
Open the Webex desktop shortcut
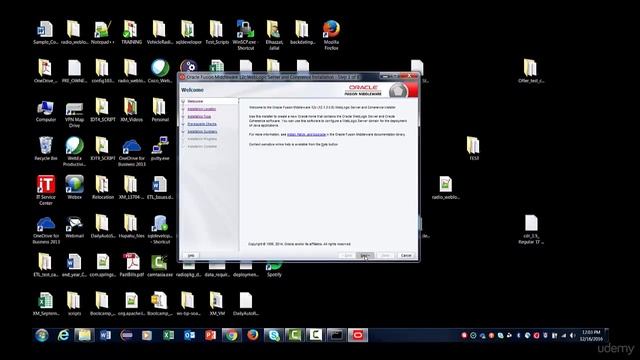click(x=74, y=187)
